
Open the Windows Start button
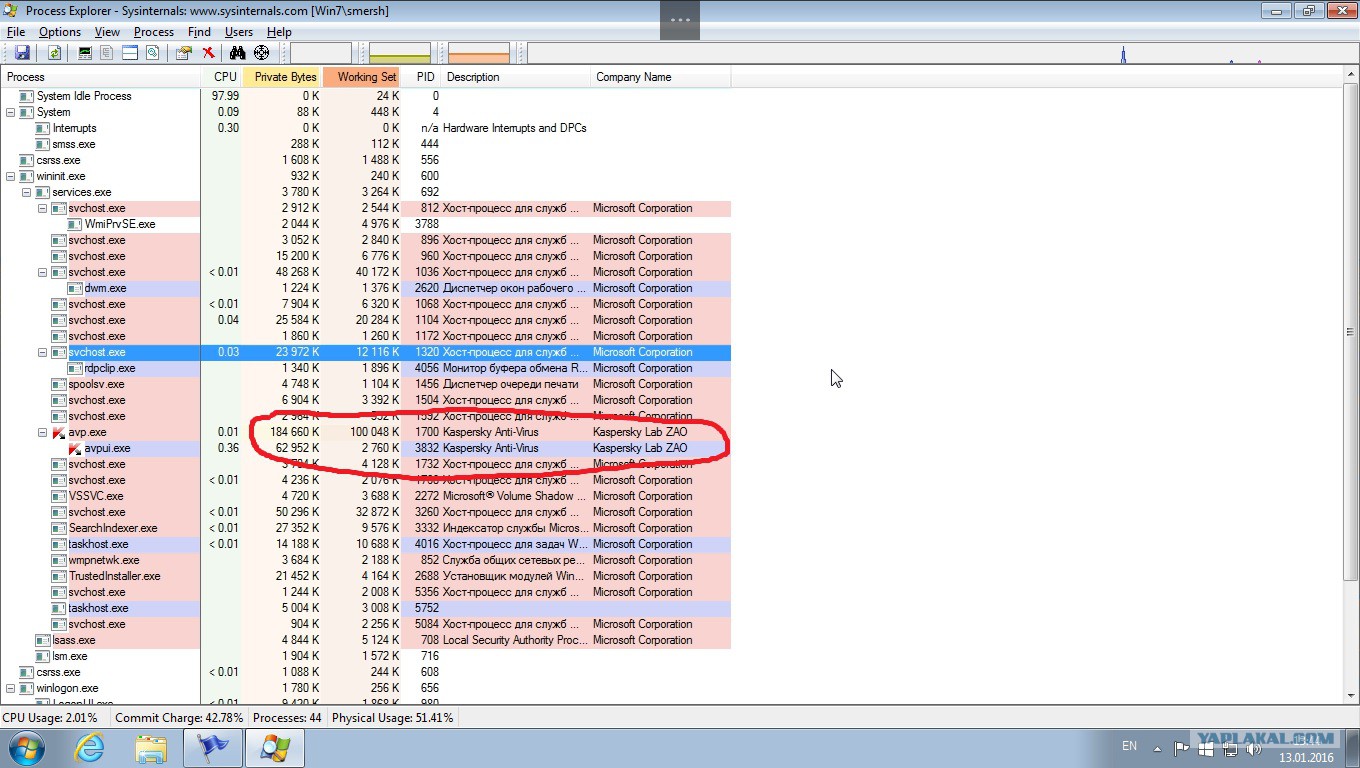coord(25,748)
